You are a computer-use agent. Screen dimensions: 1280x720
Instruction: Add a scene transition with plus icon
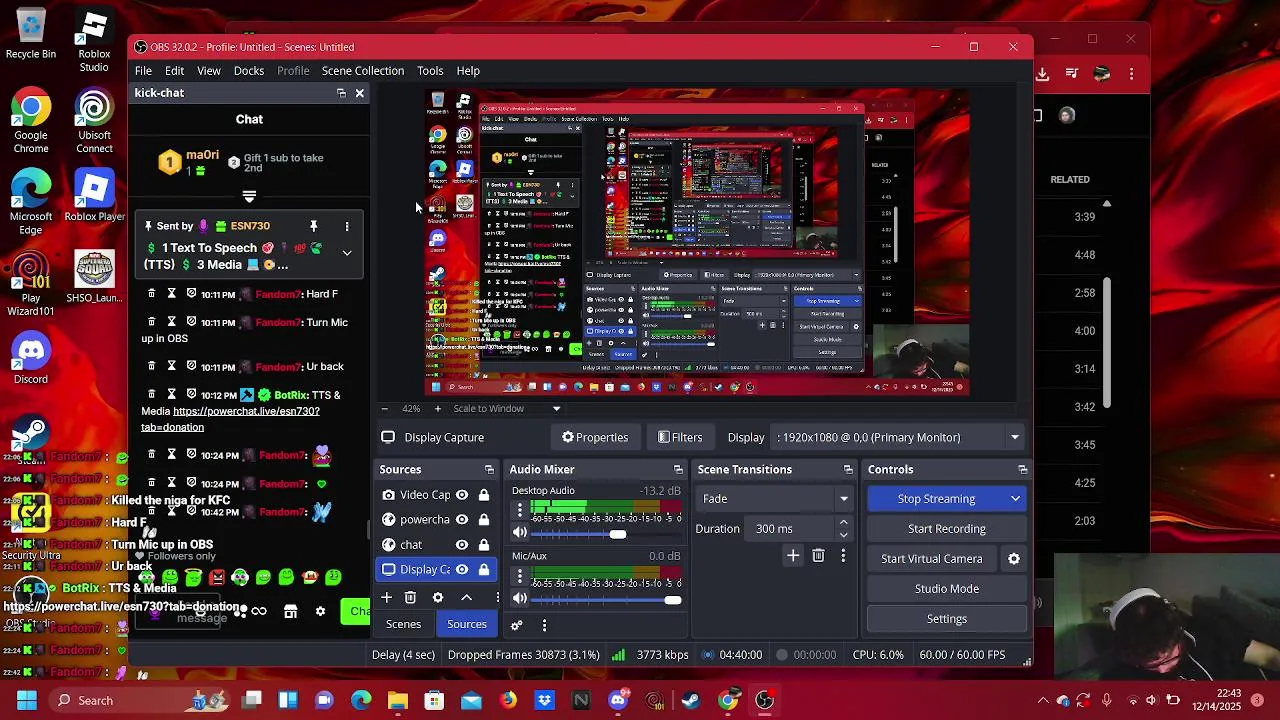(x=793, y=555)
